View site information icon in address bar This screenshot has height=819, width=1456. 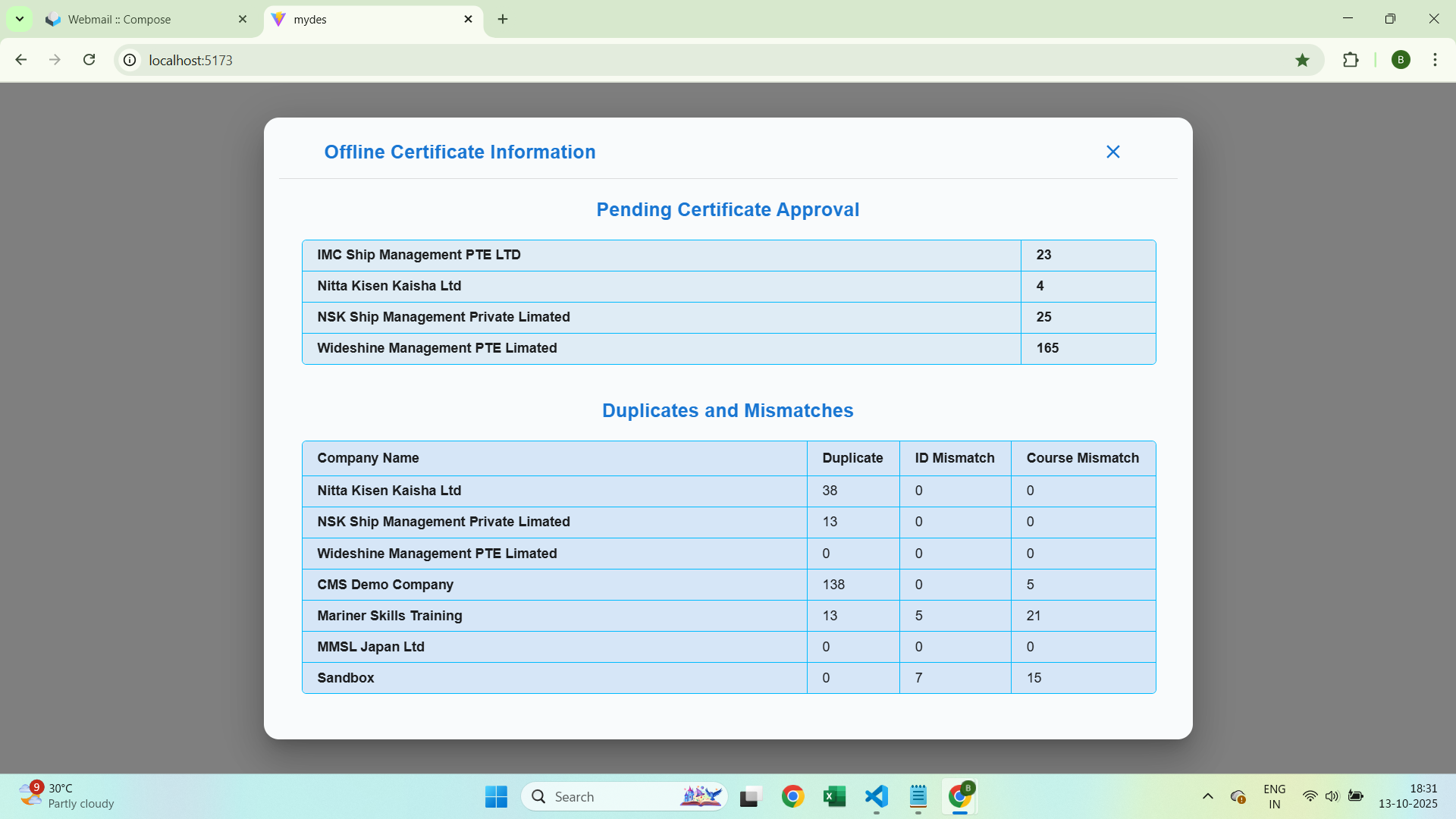pos(130,60)
